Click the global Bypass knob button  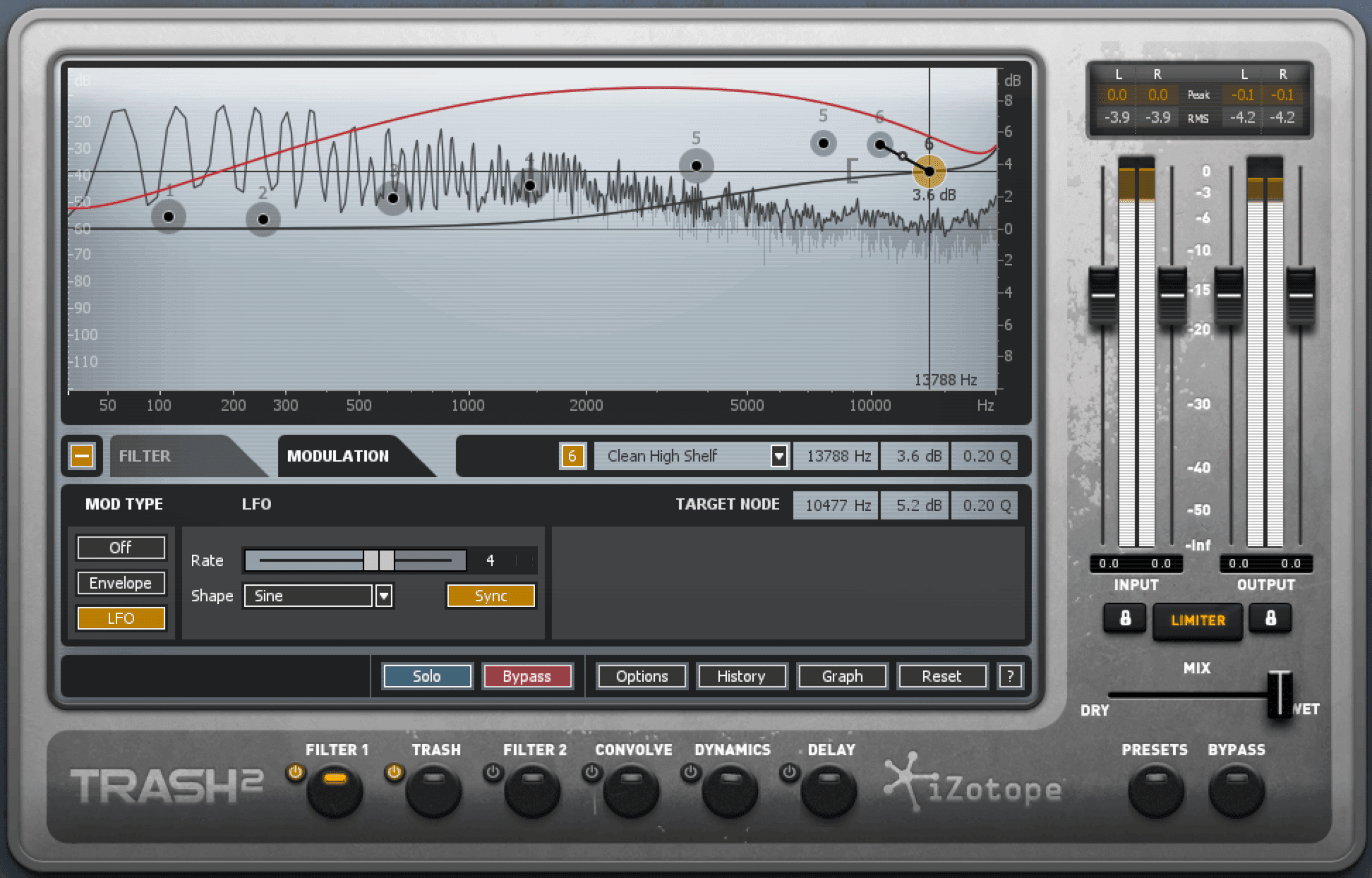1236,792
